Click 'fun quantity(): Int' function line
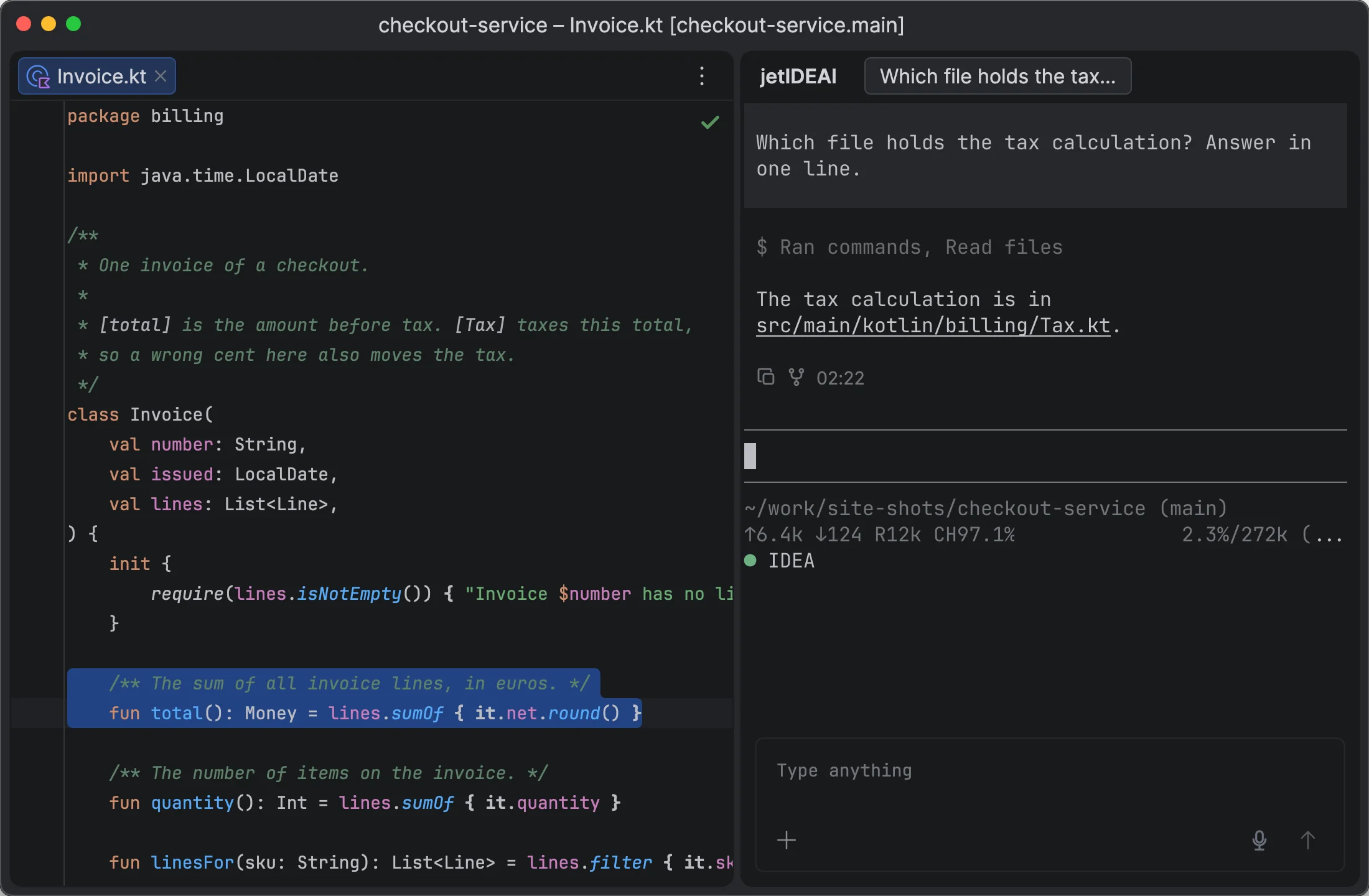 365,803
